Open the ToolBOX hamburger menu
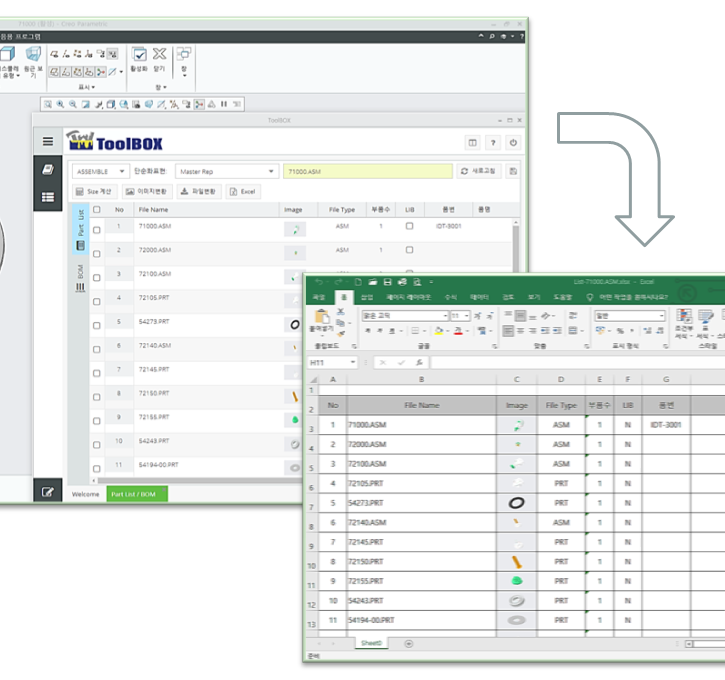 pos(47,142)
